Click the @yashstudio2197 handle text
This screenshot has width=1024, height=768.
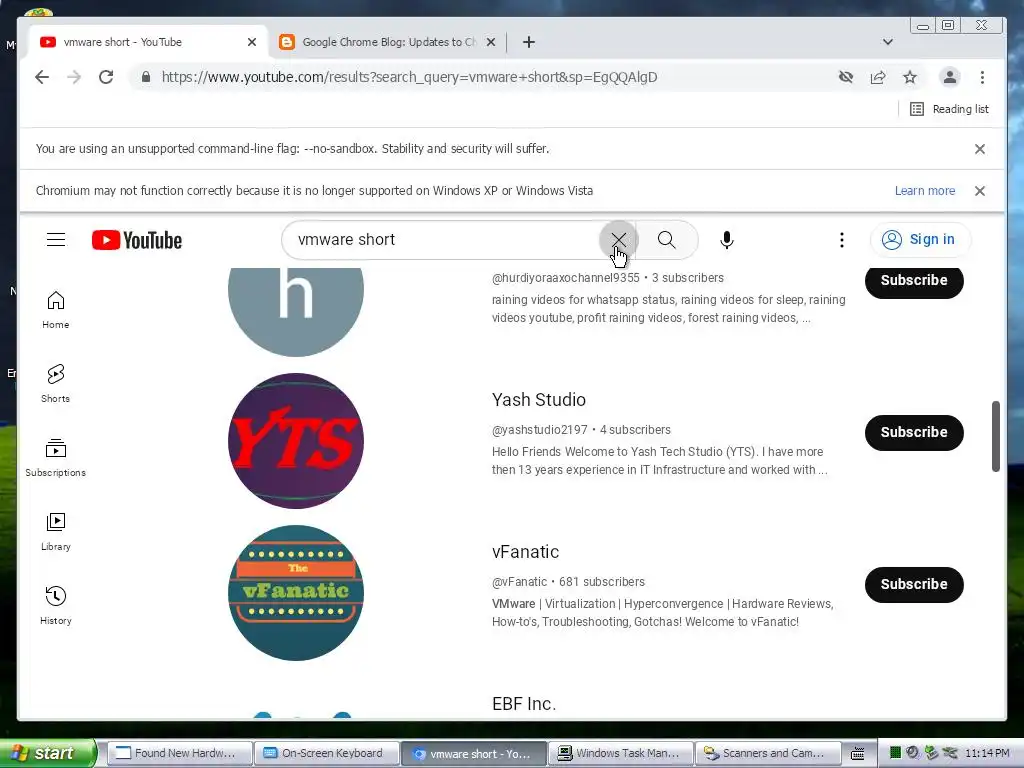point(539,430)
